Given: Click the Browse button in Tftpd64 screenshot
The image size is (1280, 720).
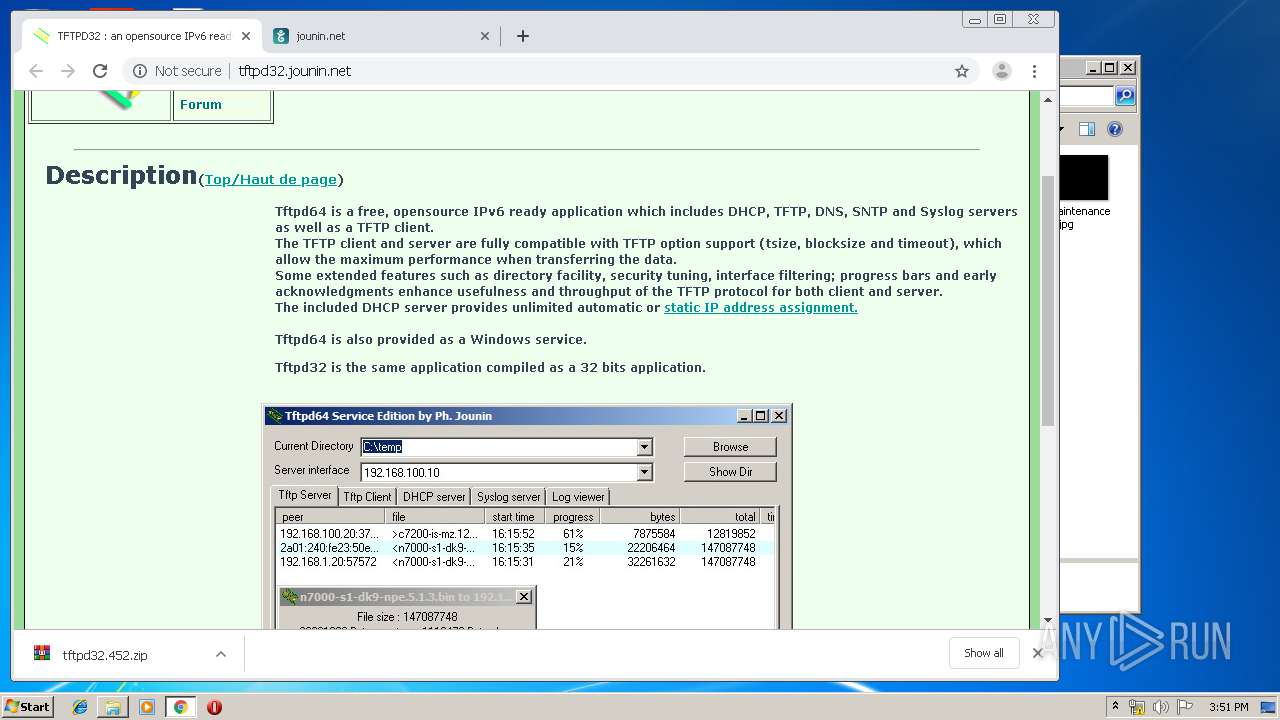Looking at the screenshot, I should (x=730, y=447).
